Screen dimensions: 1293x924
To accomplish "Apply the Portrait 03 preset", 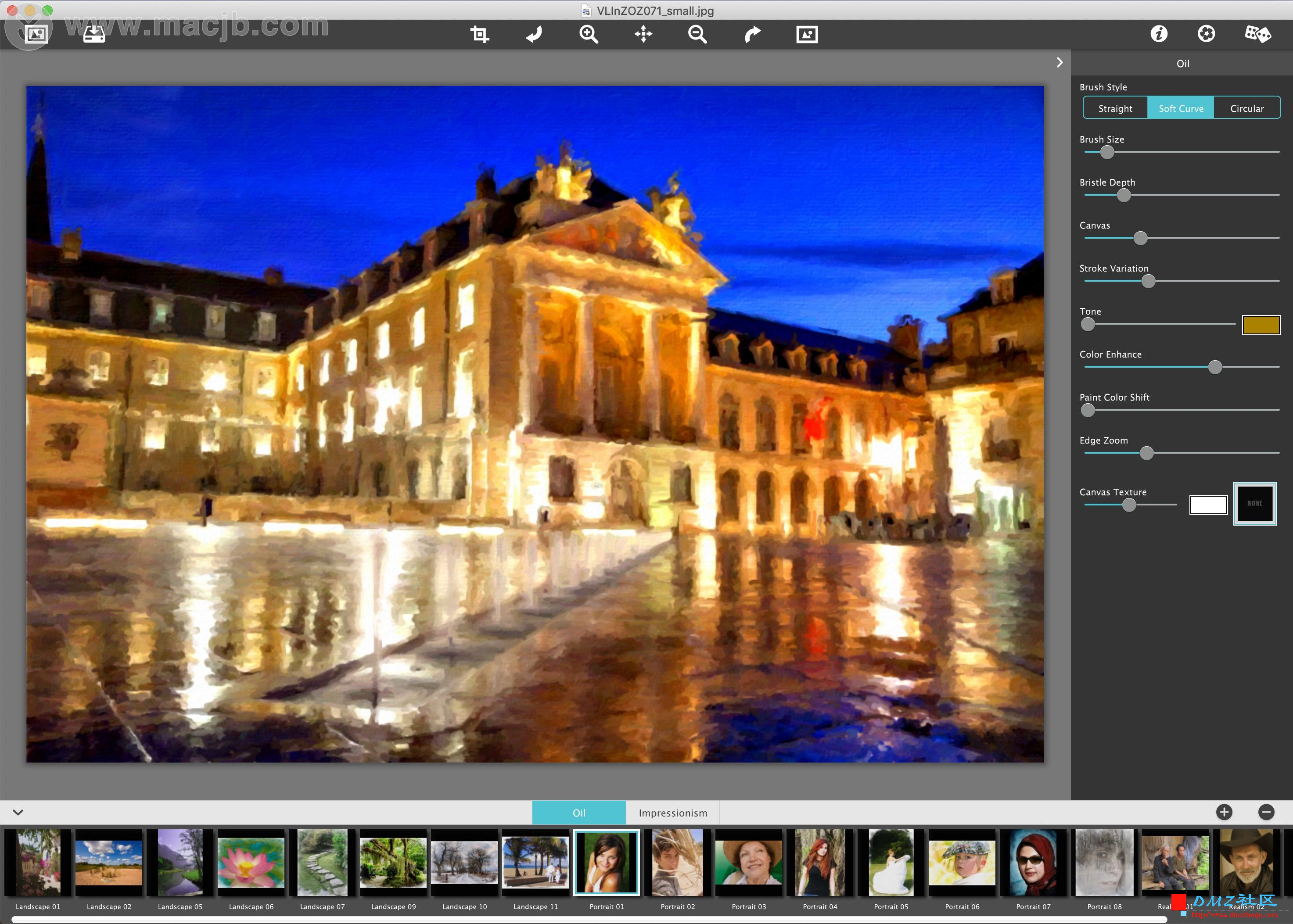I will pos(749,863).
